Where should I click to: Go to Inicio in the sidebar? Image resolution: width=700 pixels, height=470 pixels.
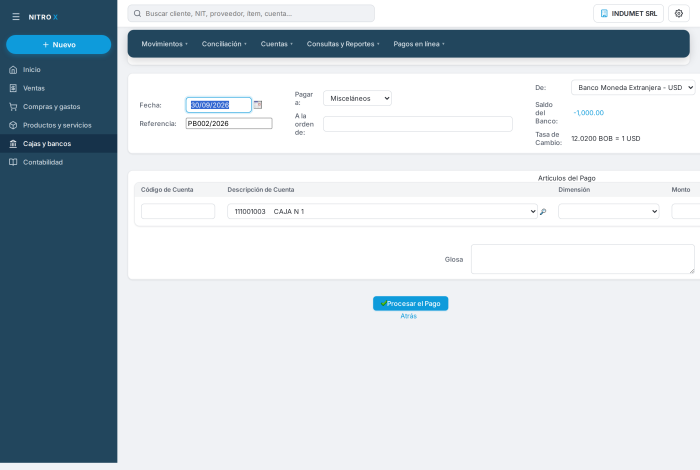[x=58, y=70]
